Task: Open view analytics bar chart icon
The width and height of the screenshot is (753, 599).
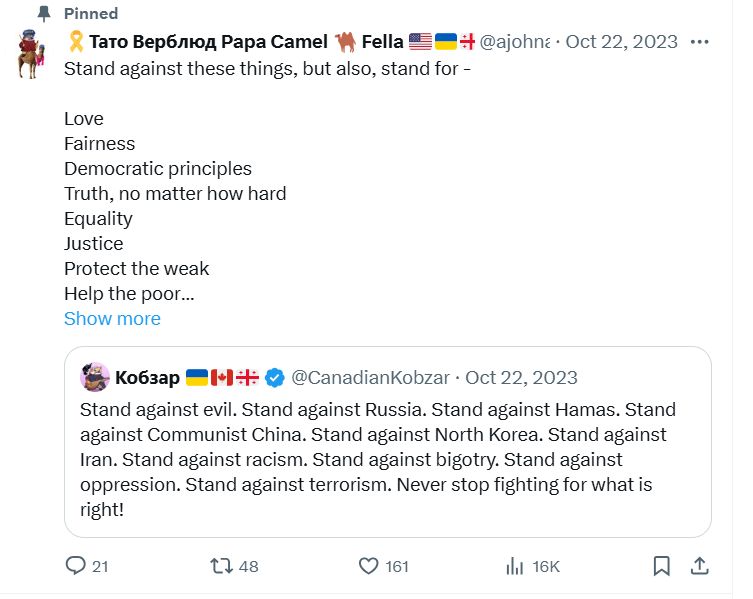Action: pos(515,566)
